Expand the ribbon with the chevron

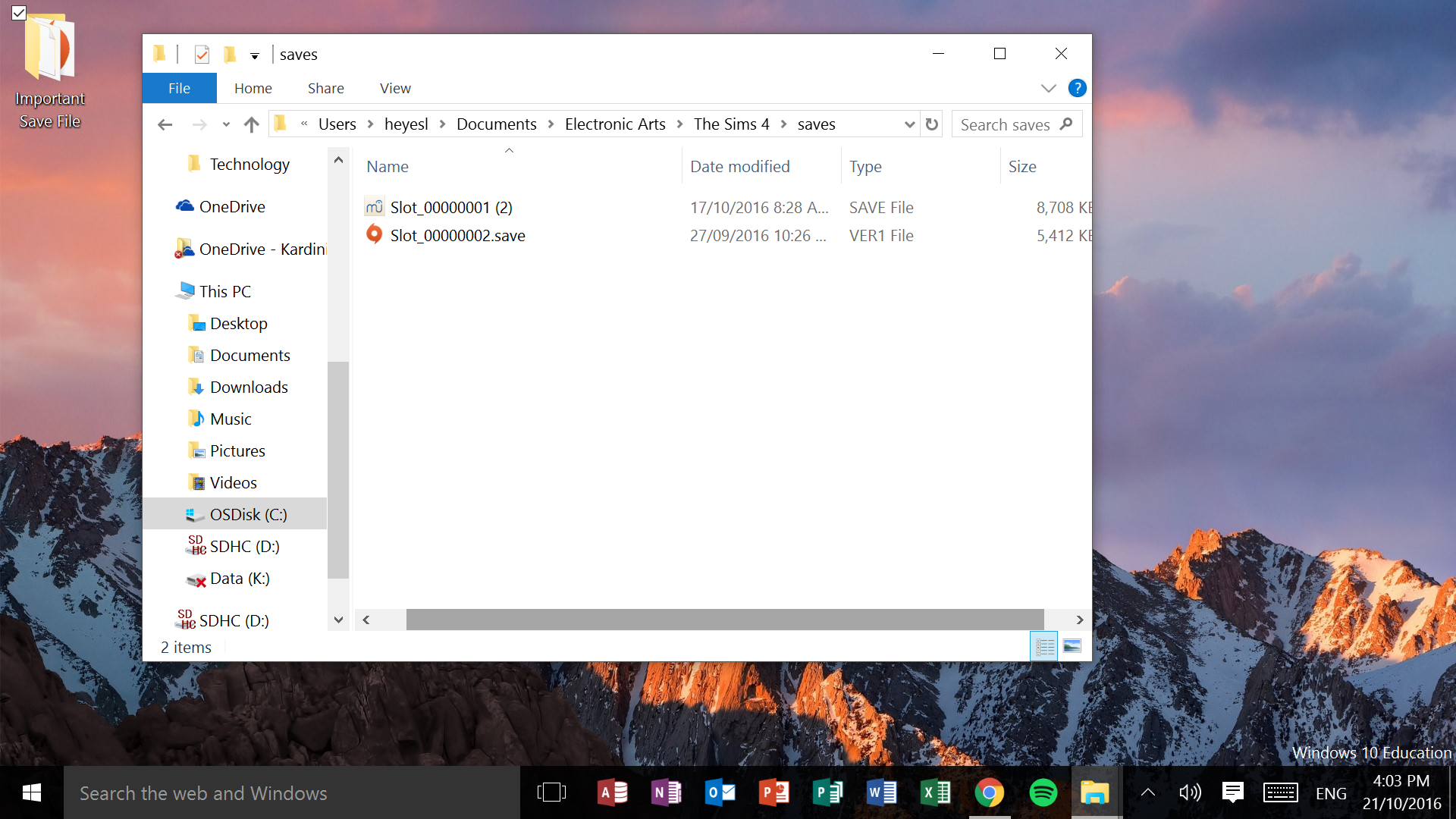(x=1049, y=88)
